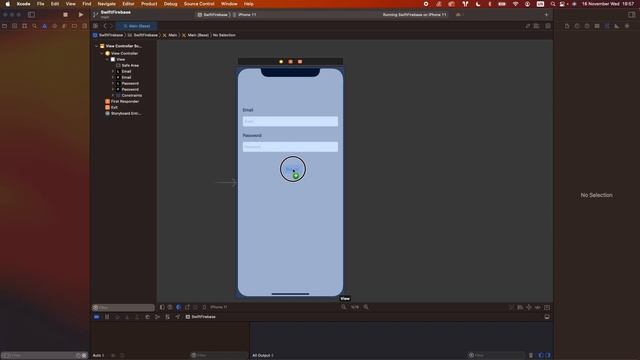Select the Main (Base) editor tab
Screen dimensions: 640x360
click(x=137, y=26)
